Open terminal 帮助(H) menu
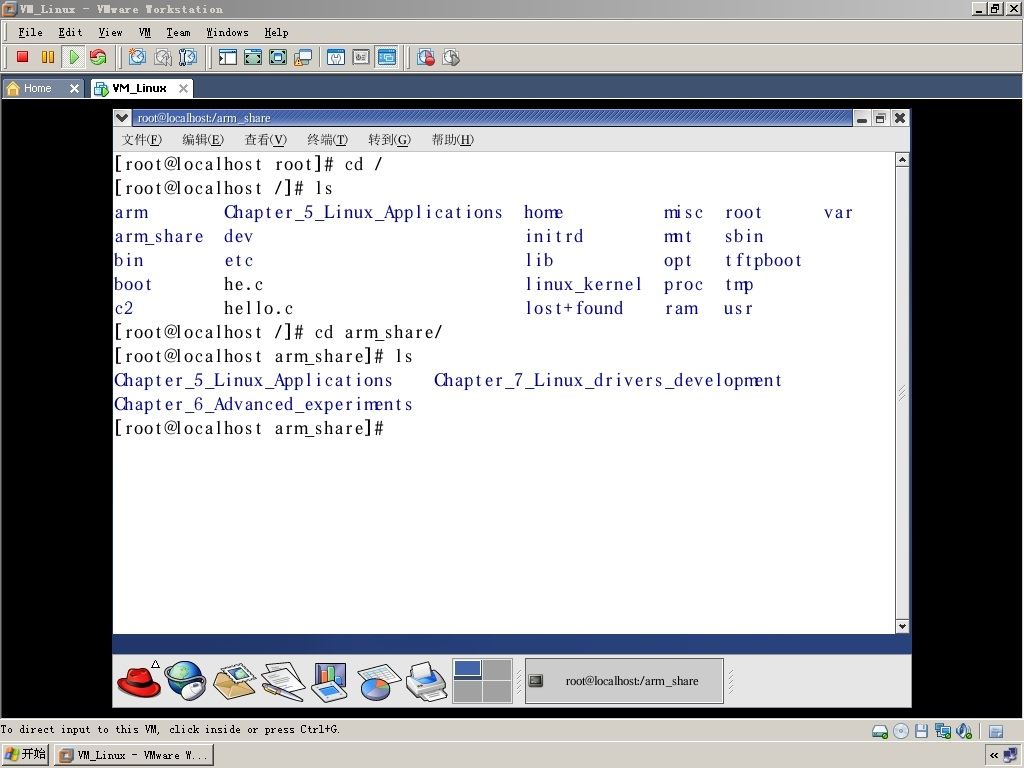Viewport: 1024px width, 768px height. [x=453, y=139]
